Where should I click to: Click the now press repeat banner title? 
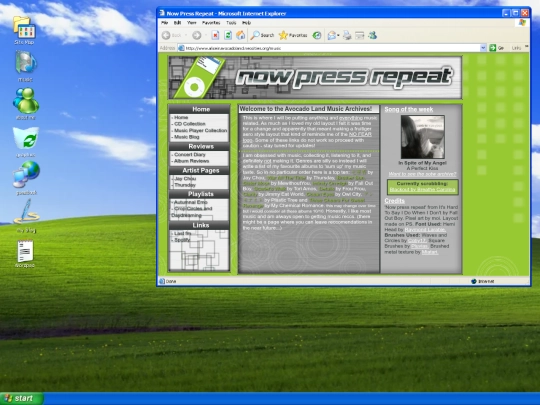pyautogui.click(x=344, y=77)
